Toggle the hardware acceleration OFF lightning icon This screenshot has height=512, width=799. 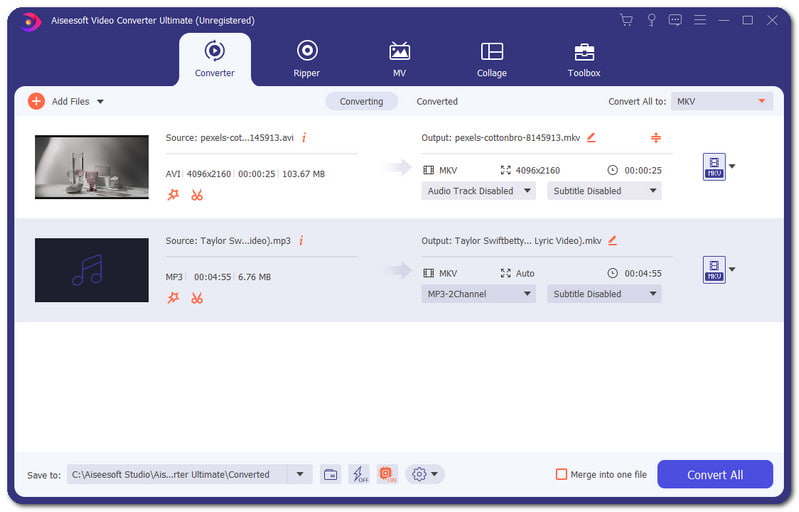pyautogui.click(x=359, y=474)
